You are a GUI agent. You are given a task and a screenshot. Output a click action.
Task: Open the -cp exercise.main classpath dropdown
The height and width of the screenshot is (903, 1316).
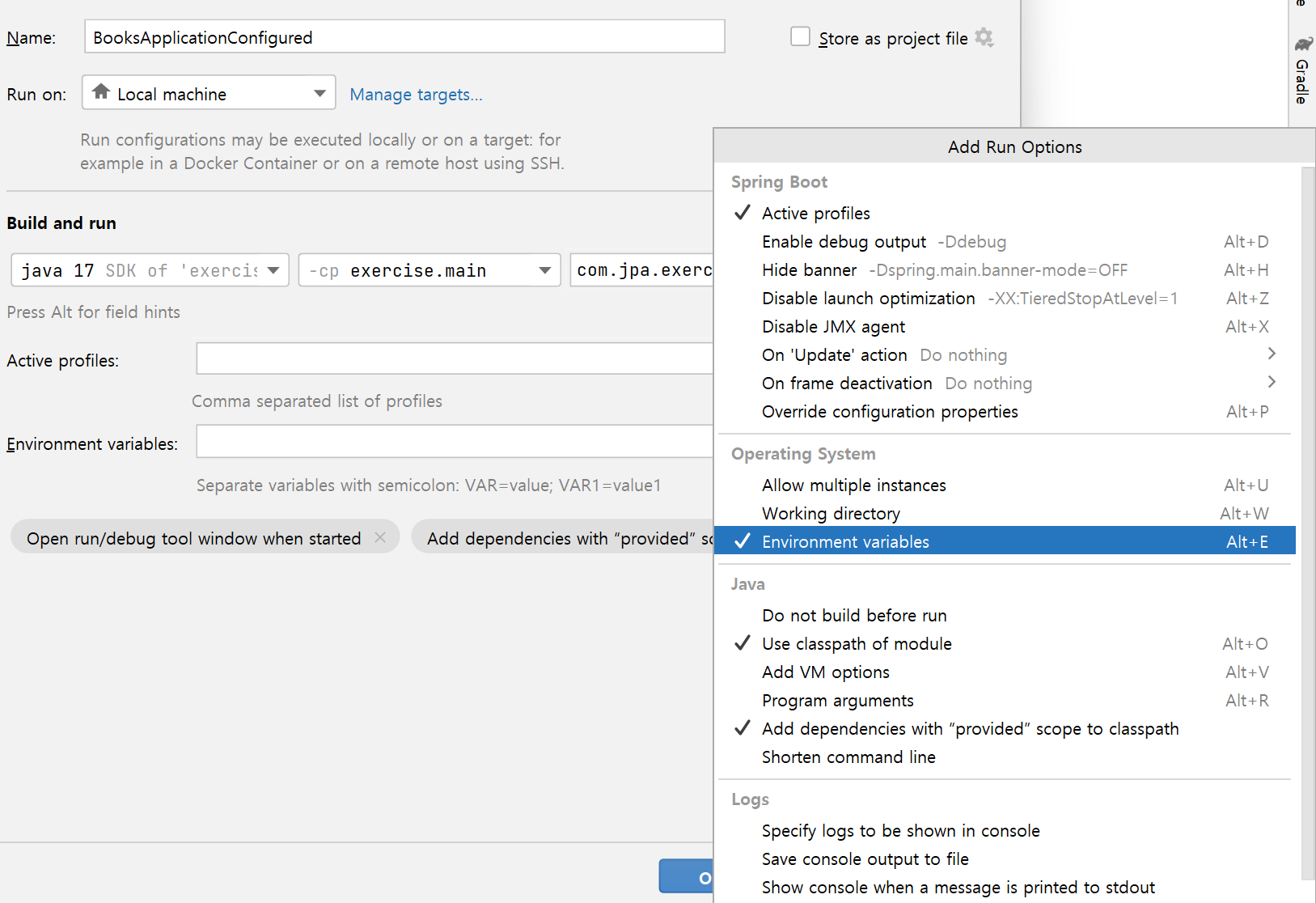[x=429, y=270]
